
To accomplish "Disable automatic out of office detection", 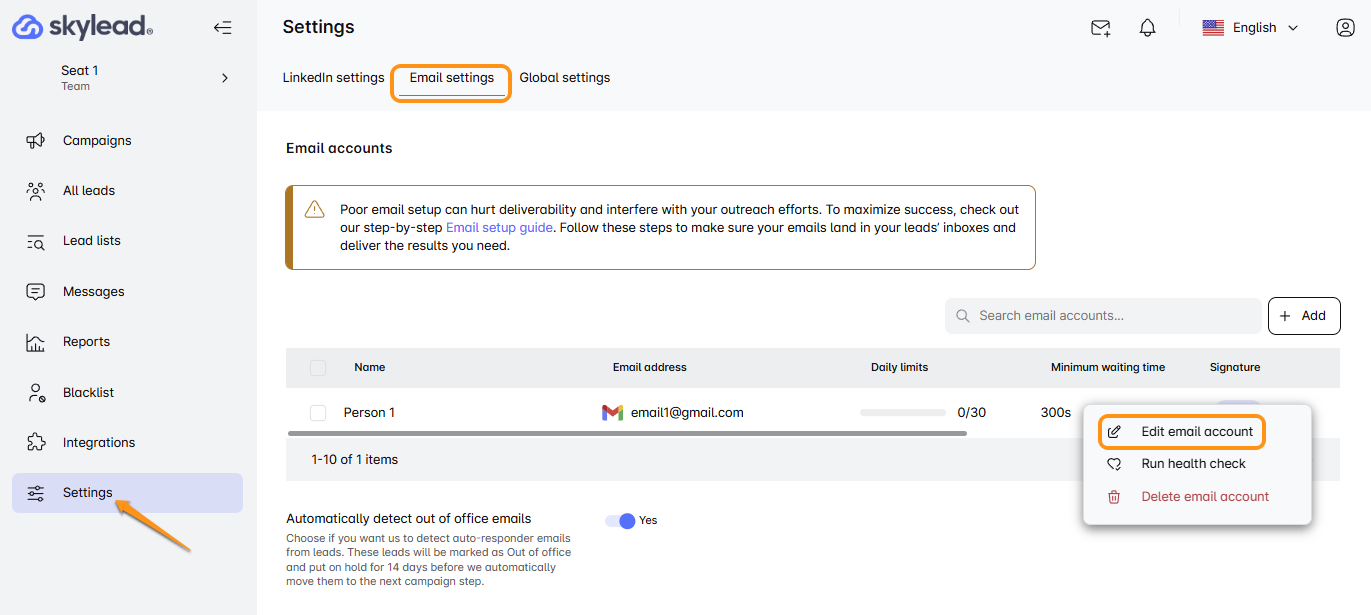I will click(x=621, y=521).
